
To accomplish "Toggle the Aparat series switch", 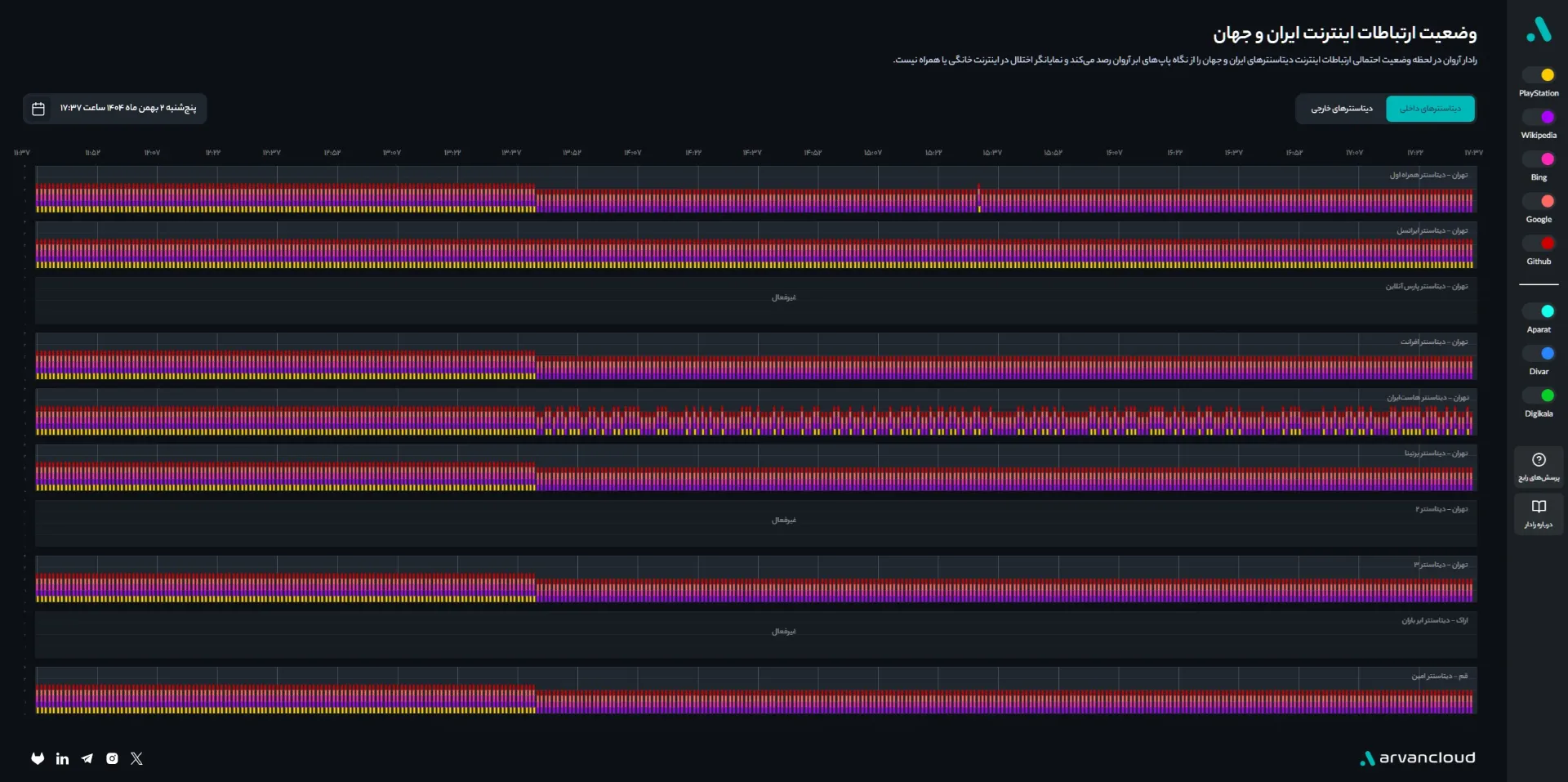I will pyautogui.click(x=1539, y=311).
